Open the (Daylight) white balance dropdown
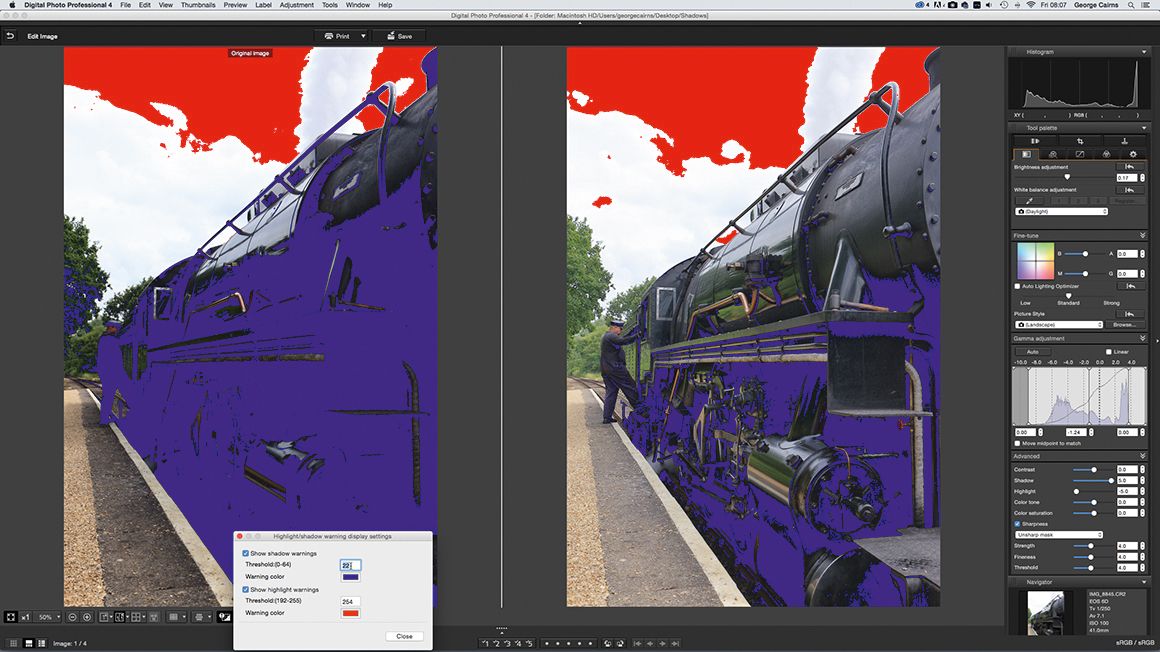The image size is (1160, 652). click(x=1060, y=211)
